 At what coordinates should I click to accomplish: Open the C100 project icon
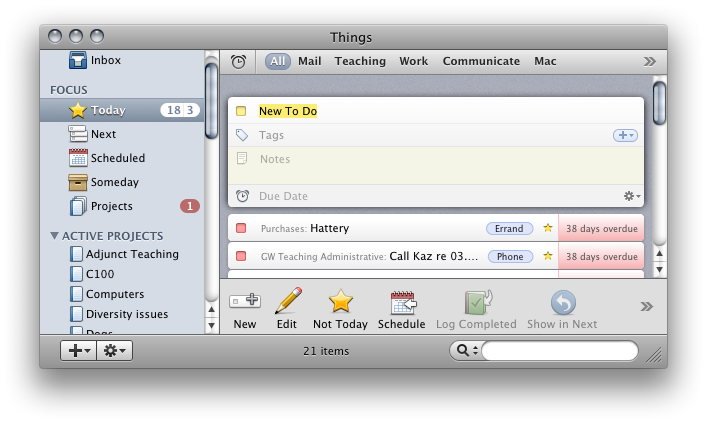click(76, 274)
